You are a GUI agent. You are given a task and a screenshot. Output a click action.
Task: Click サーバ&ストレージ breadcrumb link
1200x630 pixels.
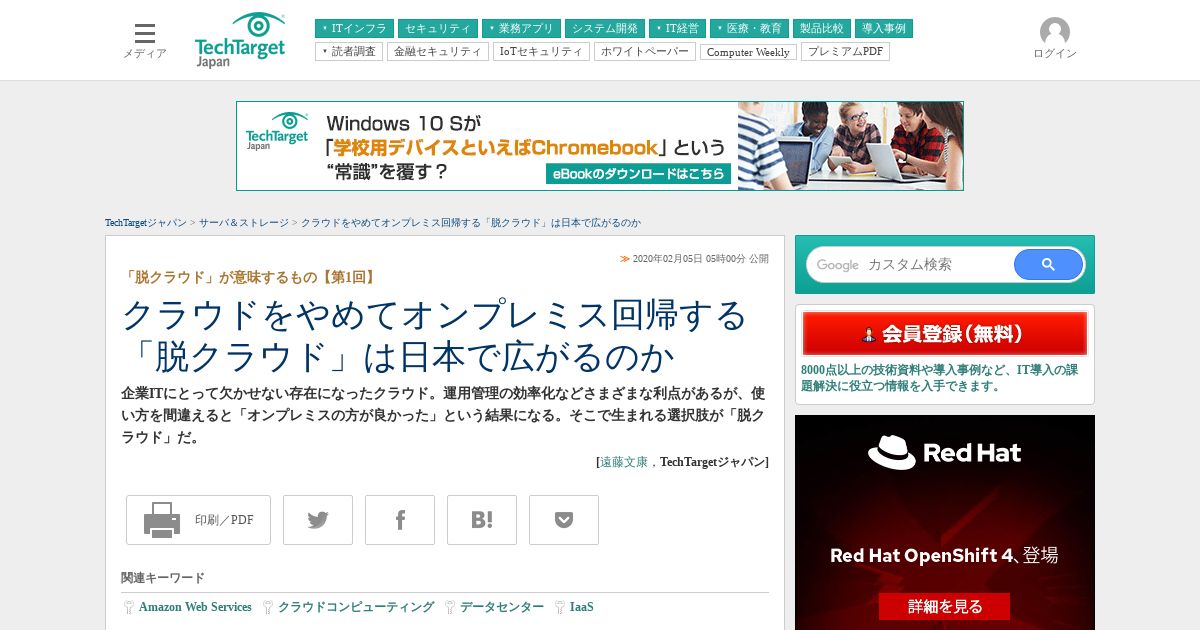point(244,223)
